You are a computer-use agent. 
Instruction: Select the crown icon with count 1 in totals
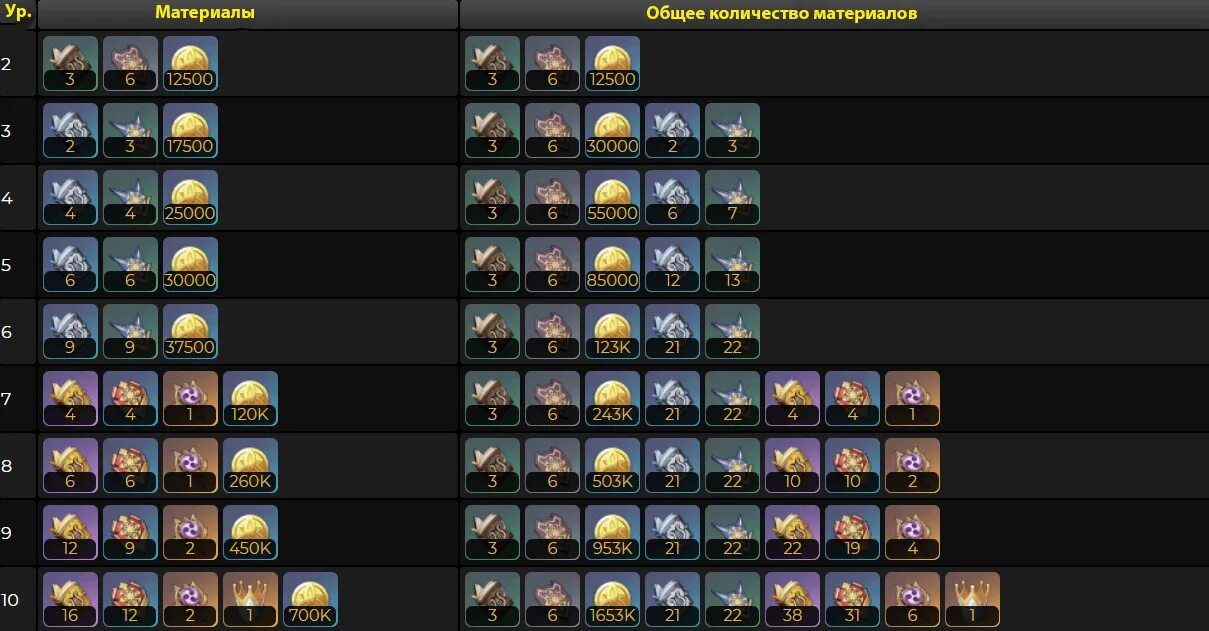972,599
